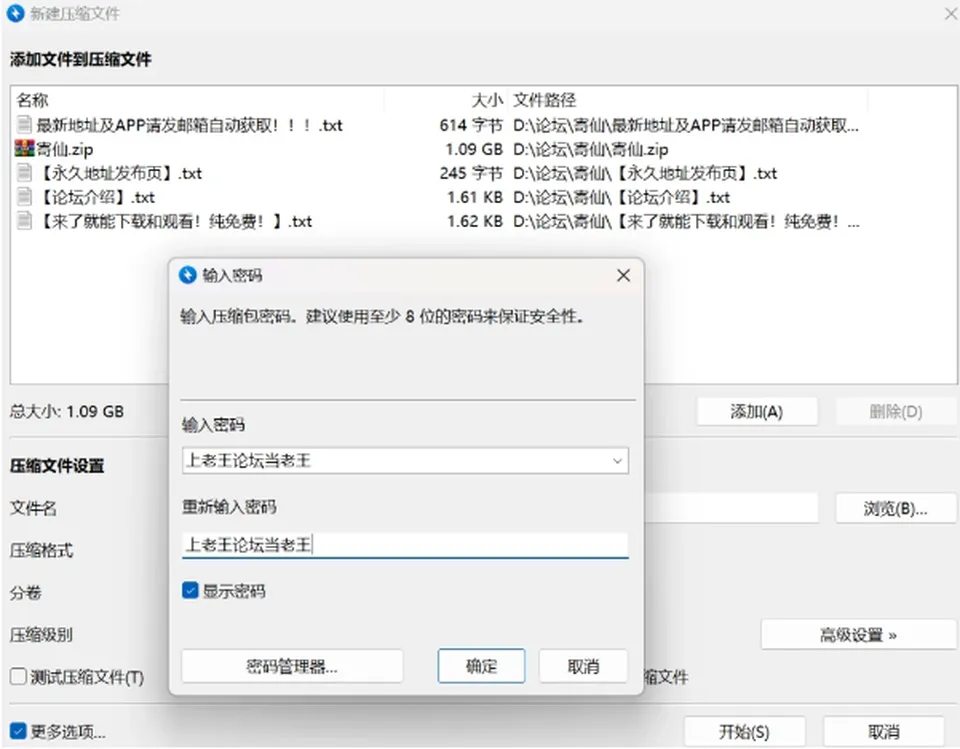Click the 1.62 KB size cell

tap(474, 221)
